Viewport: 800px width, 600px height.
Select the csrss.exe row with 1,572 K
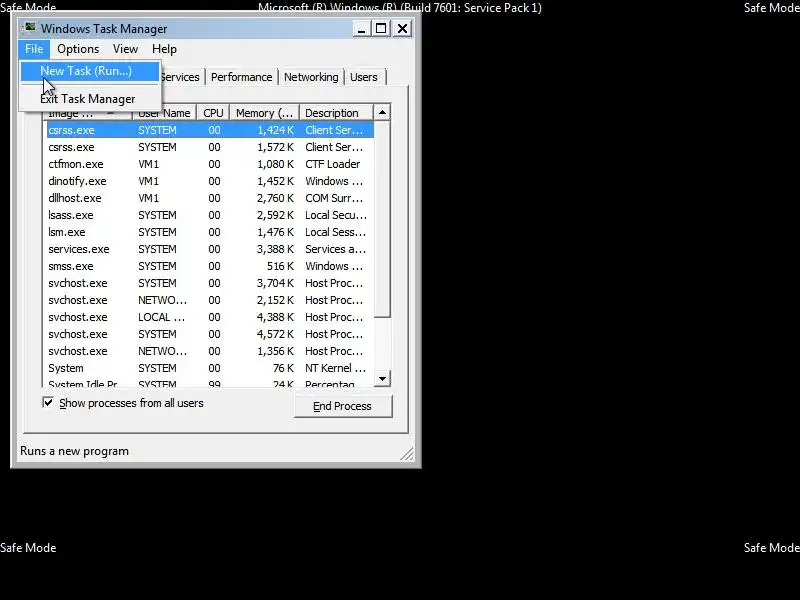210,147
